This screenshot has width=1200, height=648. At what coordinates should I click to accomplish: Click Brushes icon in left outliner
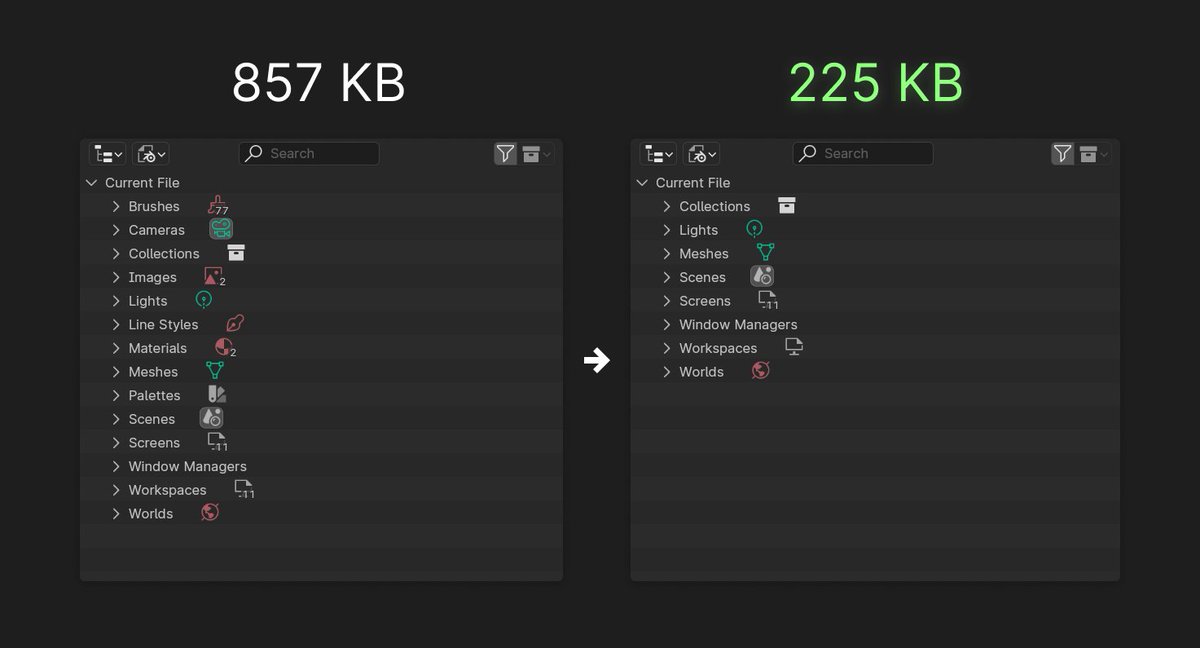tap(218, 206)
